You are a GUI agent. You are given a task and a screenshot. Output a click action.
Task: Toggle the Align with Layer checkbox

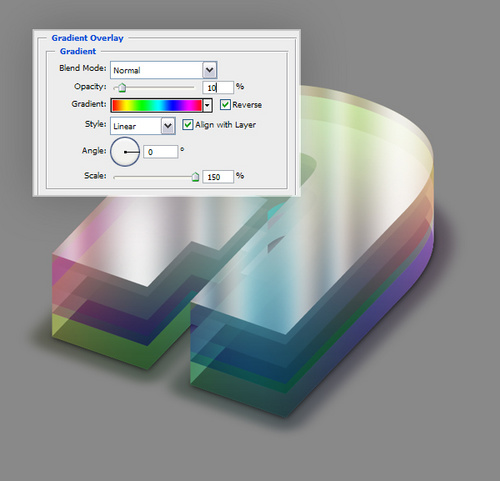point(188,125)
